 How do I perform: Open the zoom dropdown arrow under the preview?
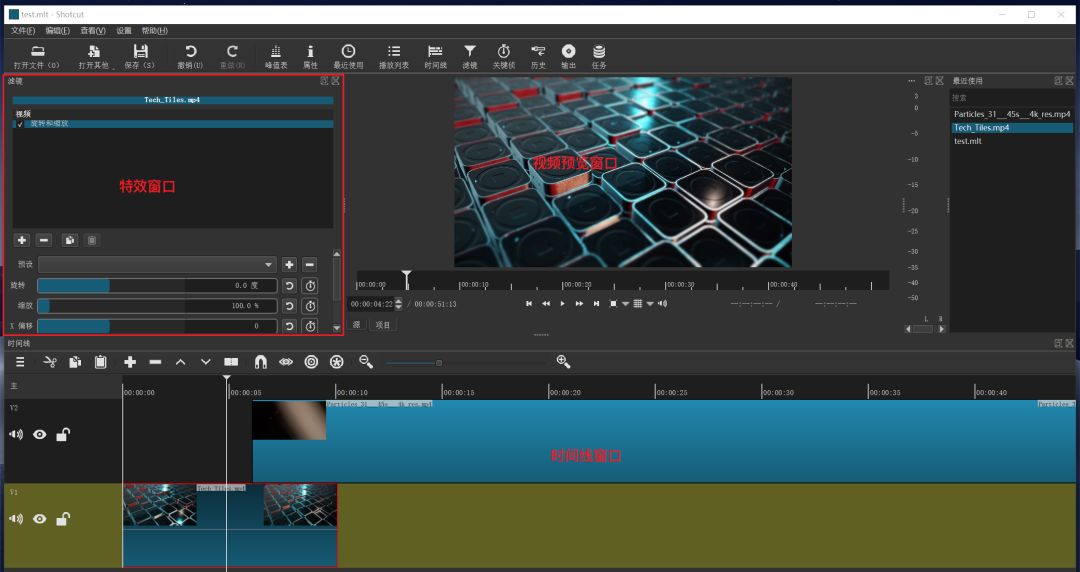coord(625,304)
